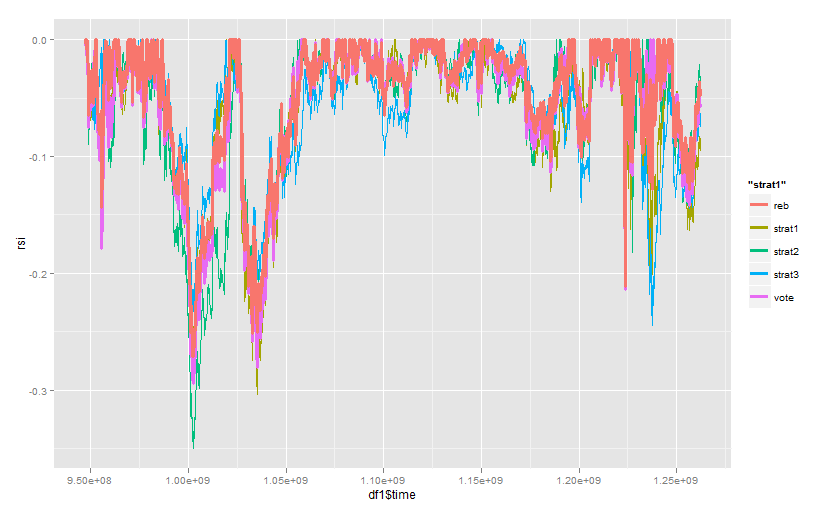Select the 0.0 y-axis tick label
835x513 pixels.
pos(38,40)
